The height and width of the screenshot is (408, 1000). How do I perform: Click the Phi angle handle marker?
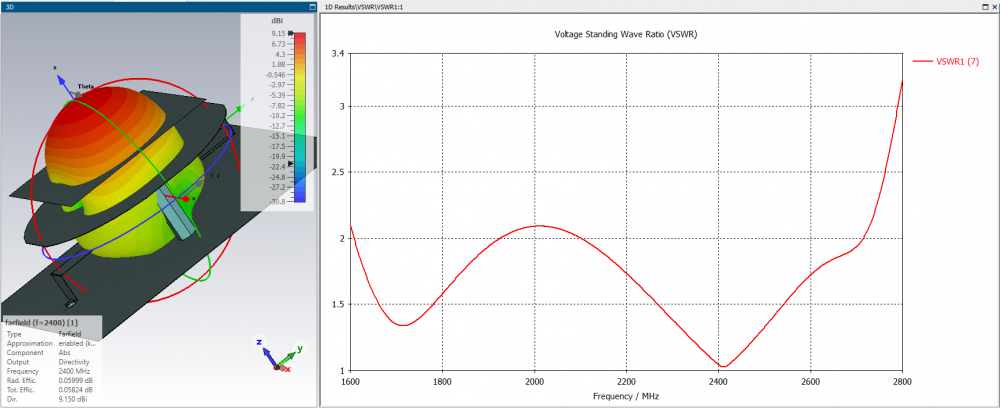click(x=200, y=183)
